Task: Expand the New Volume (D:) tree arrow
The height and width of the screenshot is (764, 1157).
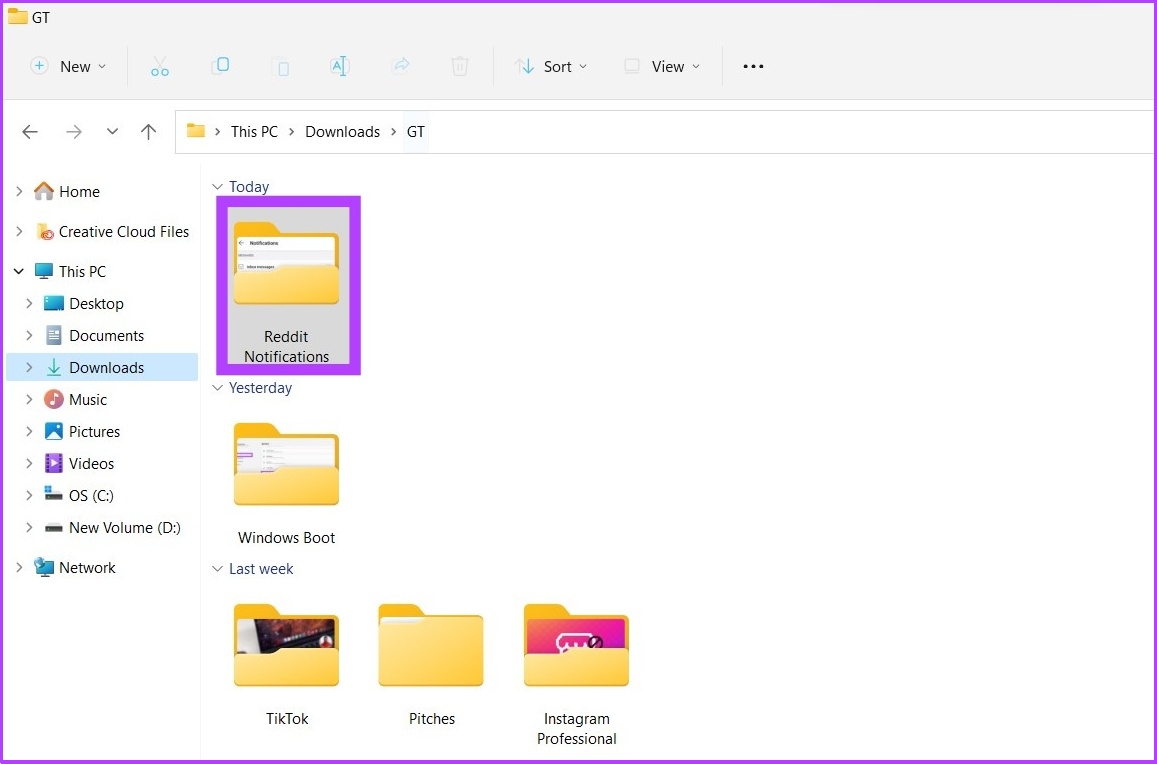Action: [x=29, y=527]
